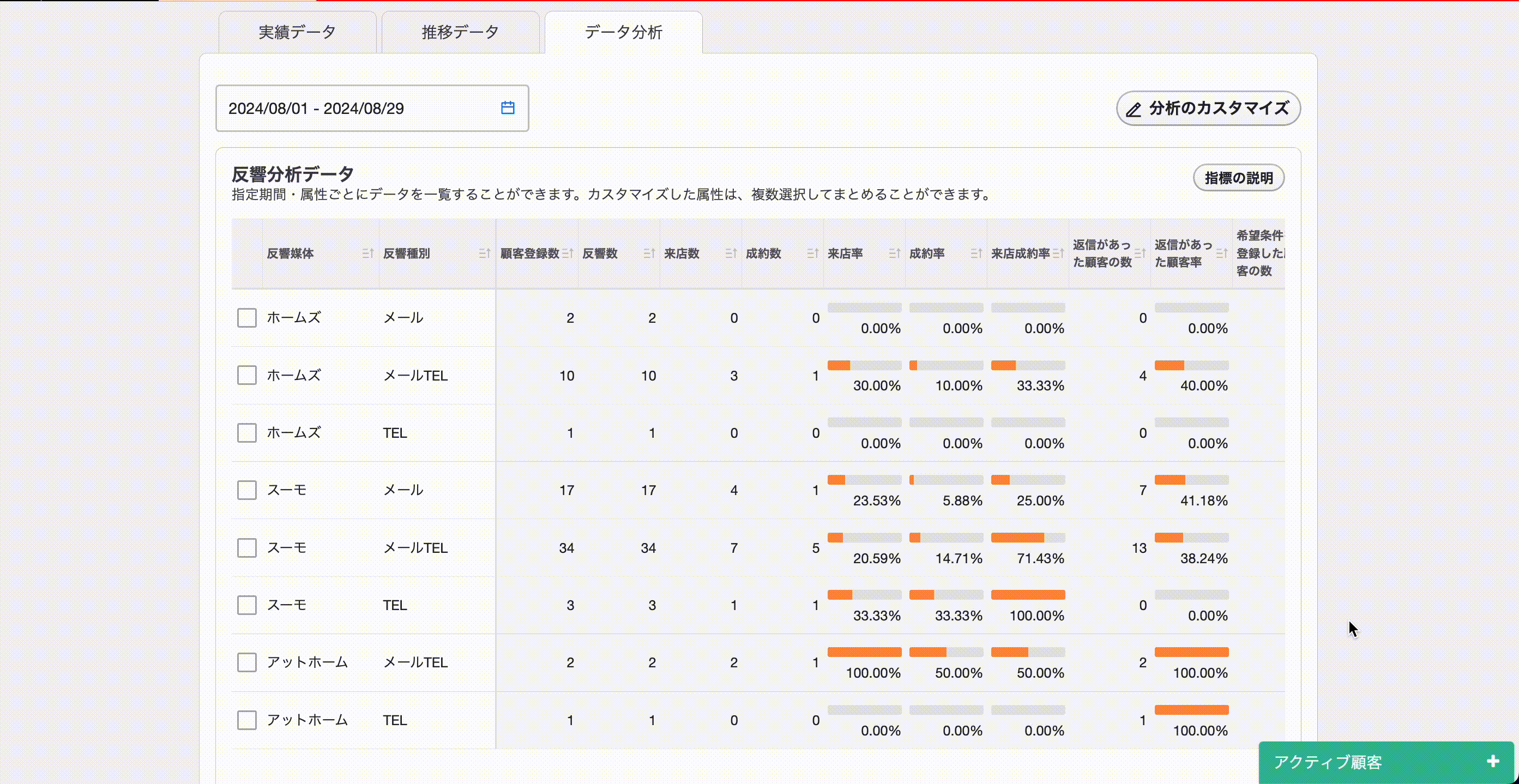Sort by 来店数 column icon

[731, 254]
